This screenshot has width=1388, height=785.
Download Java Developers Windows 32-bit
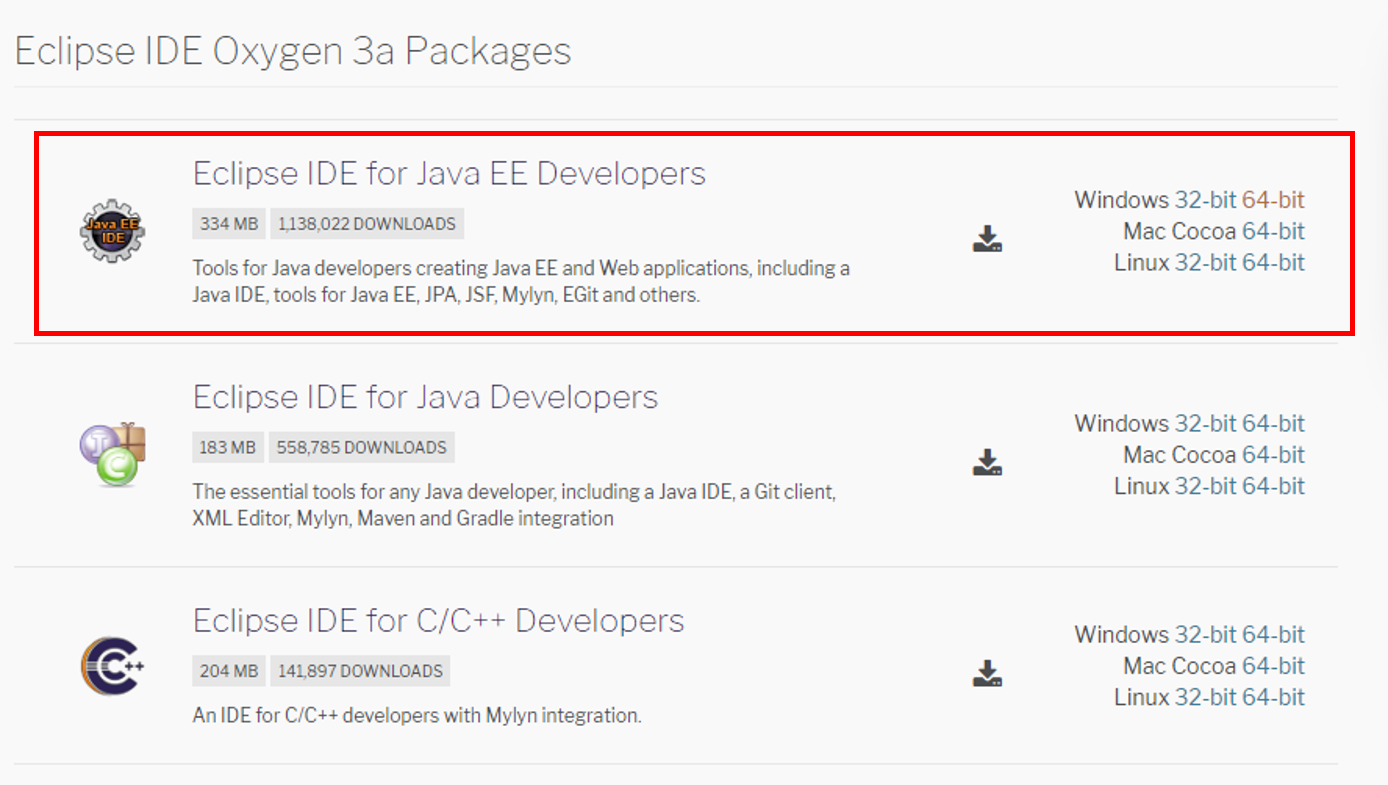1205,423
